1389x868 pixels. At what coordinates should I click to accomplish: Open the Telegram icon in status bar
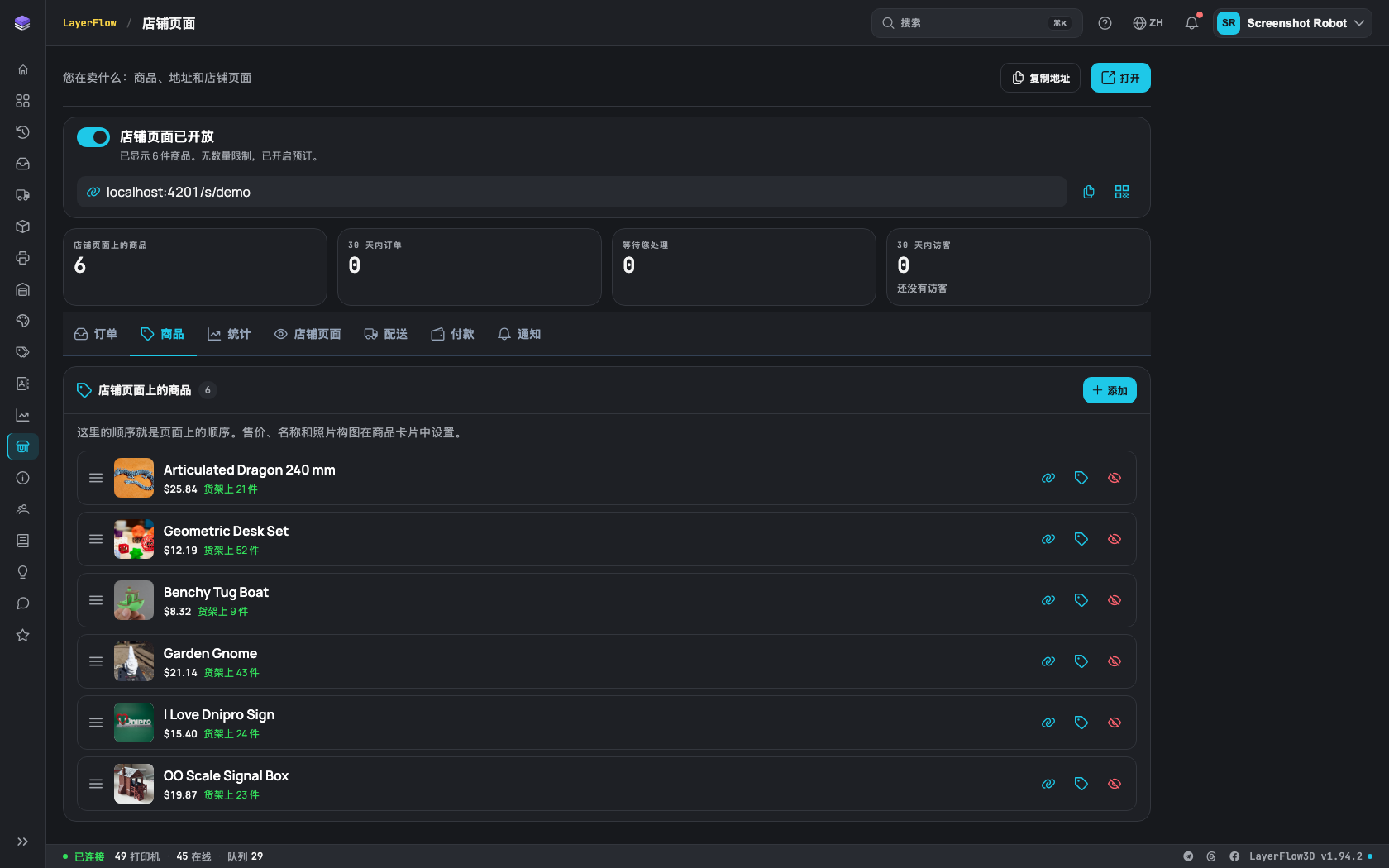[1188, 856]
